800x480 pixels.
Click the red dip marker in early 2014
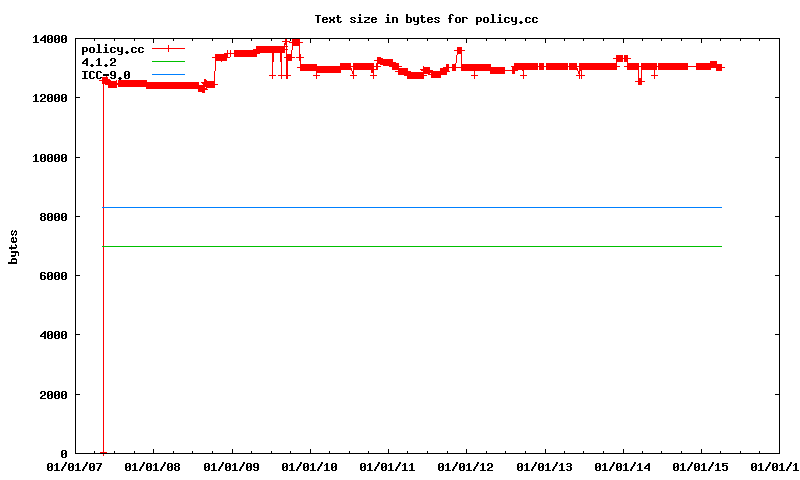[640, 82]
